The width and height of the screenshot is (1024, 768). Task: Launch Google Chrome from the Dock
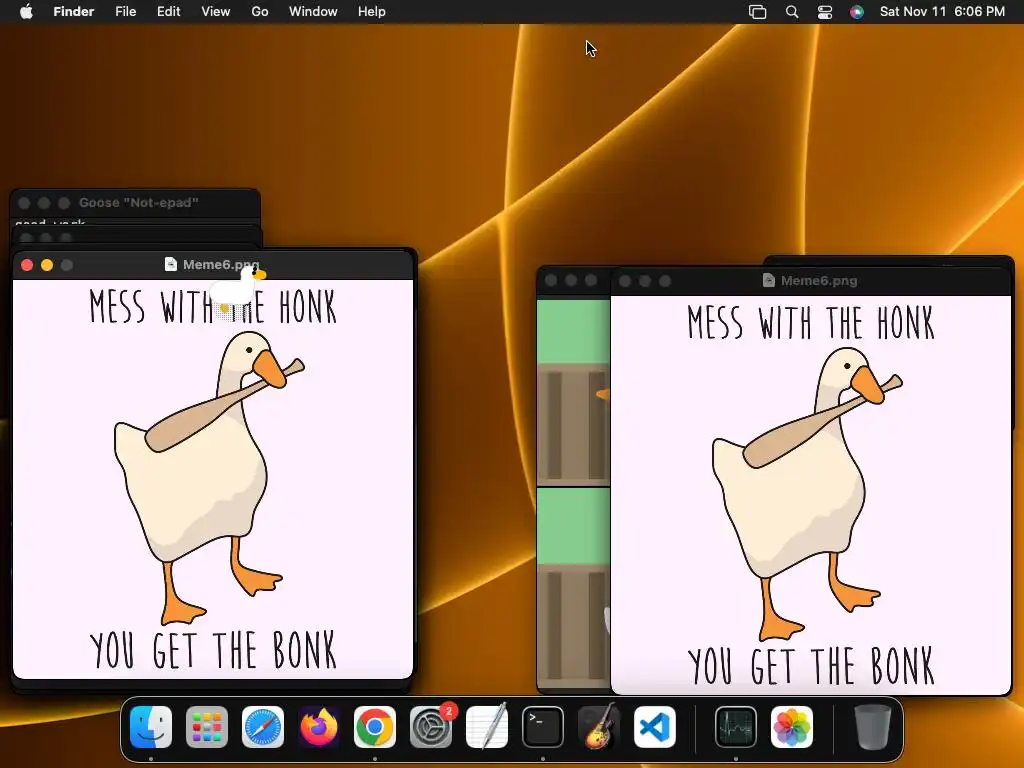coord(375,727)
